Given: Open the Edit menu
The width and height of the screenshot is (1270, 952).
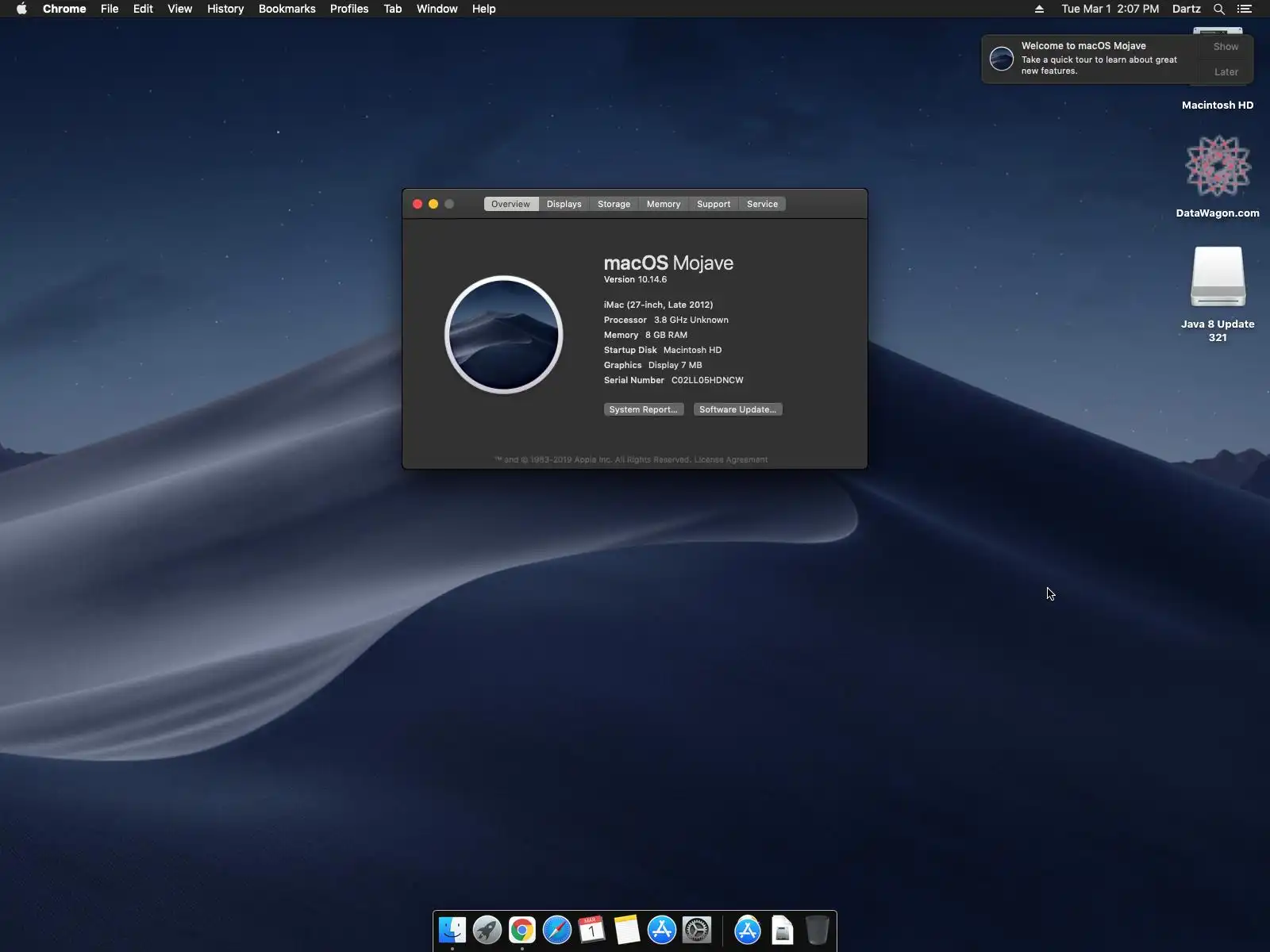Looking at the screenshot, I should [143, 9].
